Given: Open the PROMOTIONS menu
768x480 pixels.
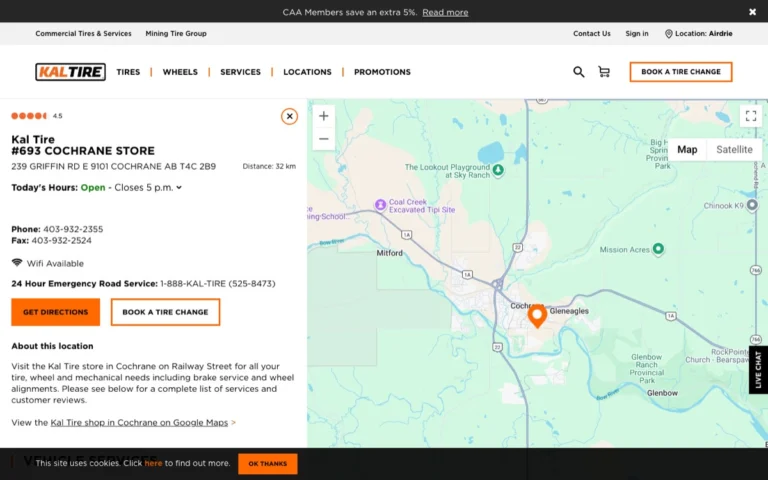Looking at the screenshot, I should (x=383, y=72).
